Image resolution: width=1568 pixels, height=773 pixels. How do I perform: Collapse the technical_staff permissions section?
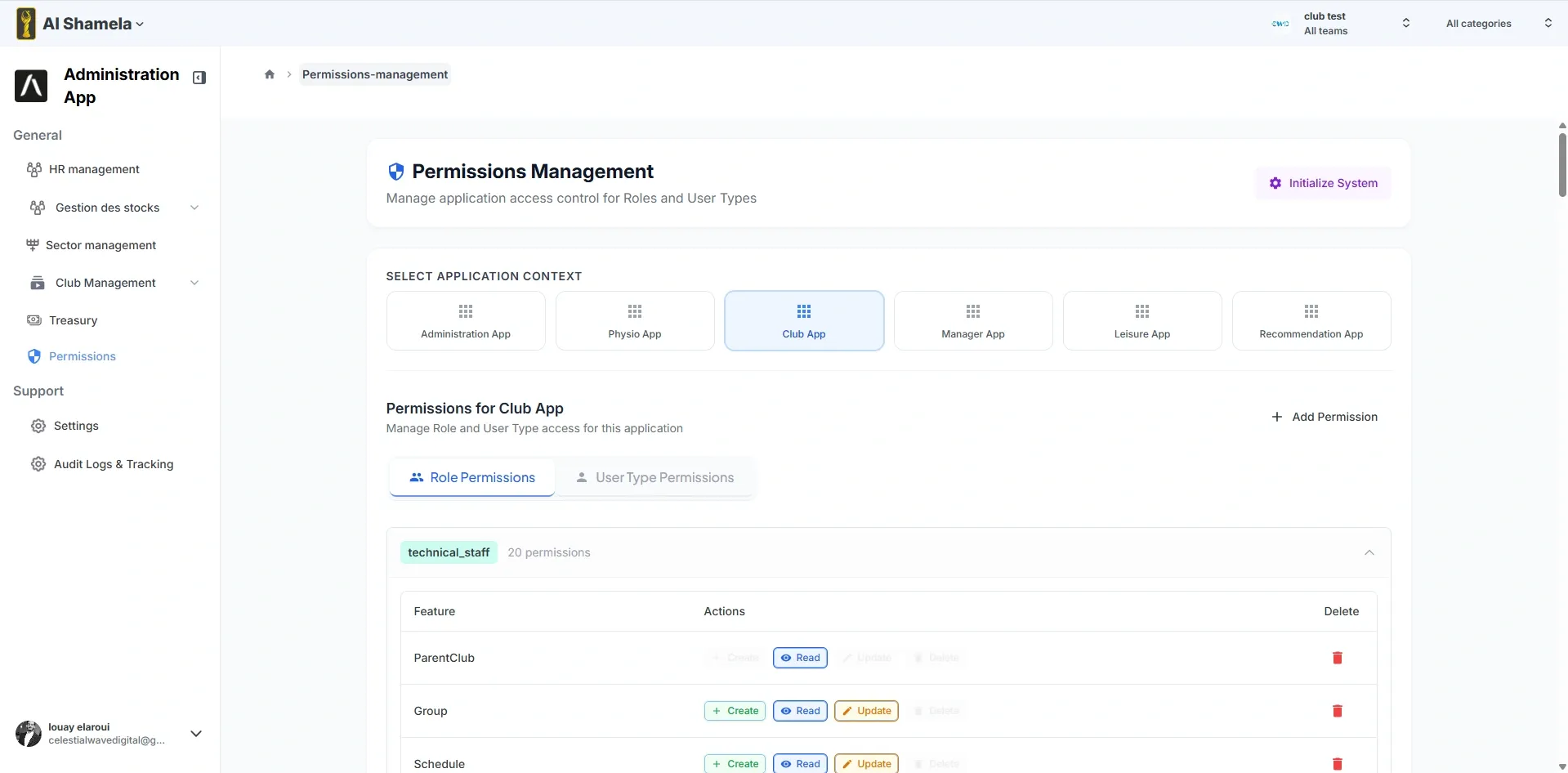pyautogui.click(x=1369, y=552)
